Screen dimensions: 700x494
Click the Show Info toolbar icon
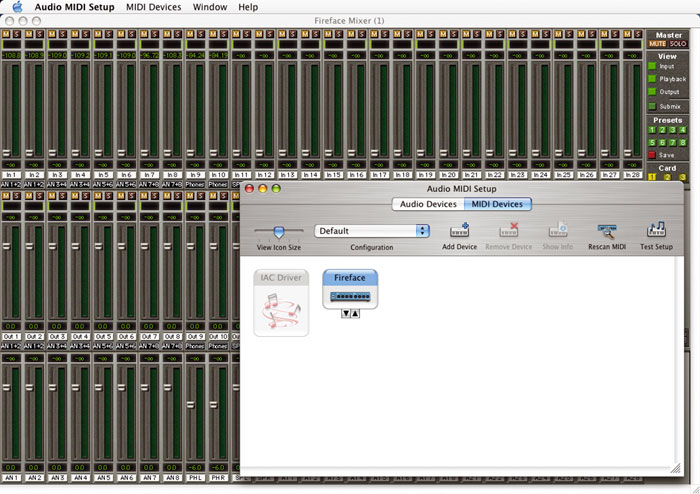(x=557, y=231)
